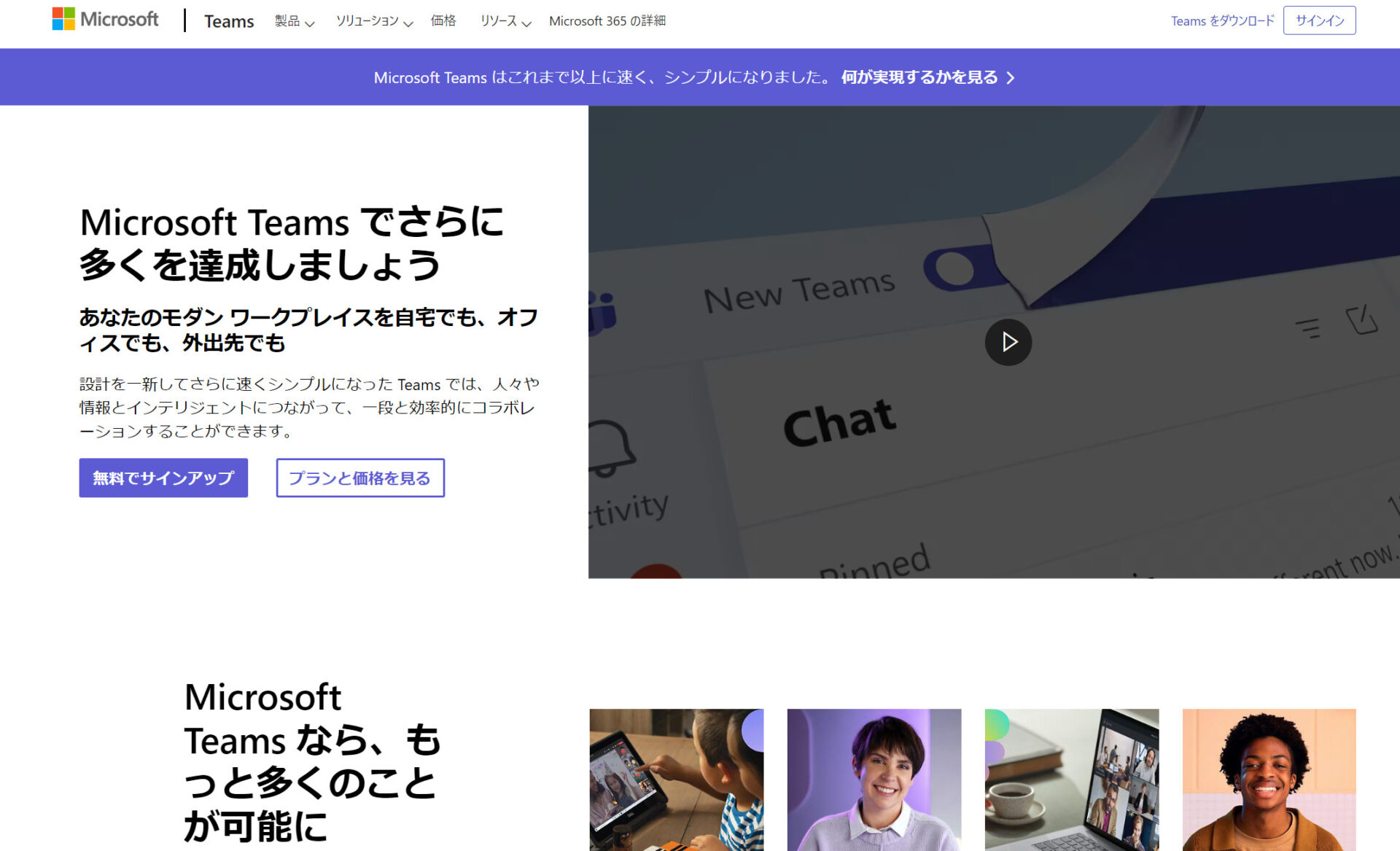This screenshot has height=851, width=1400.
Task: Select the 価格 menu item
Action: (443, 21)
